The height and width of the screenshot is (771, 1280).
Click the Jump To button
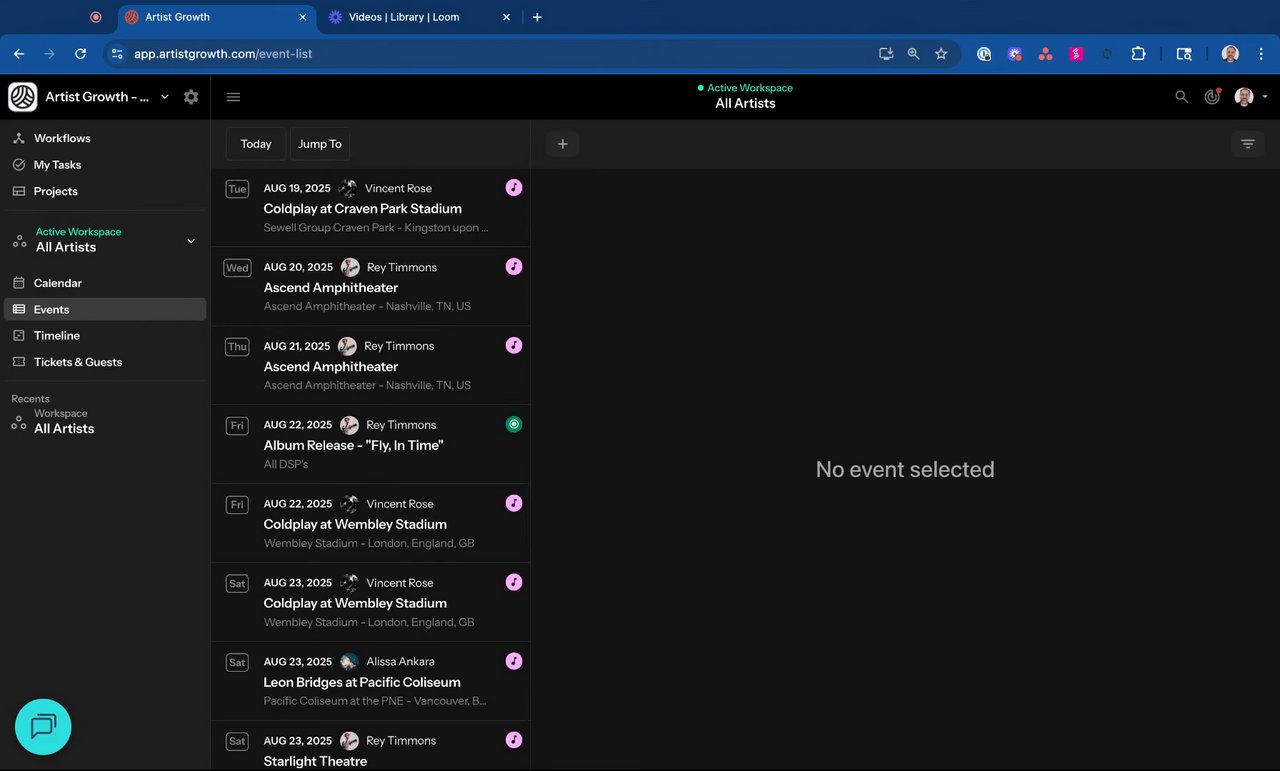pyautogui.click(x=320, y=144)
